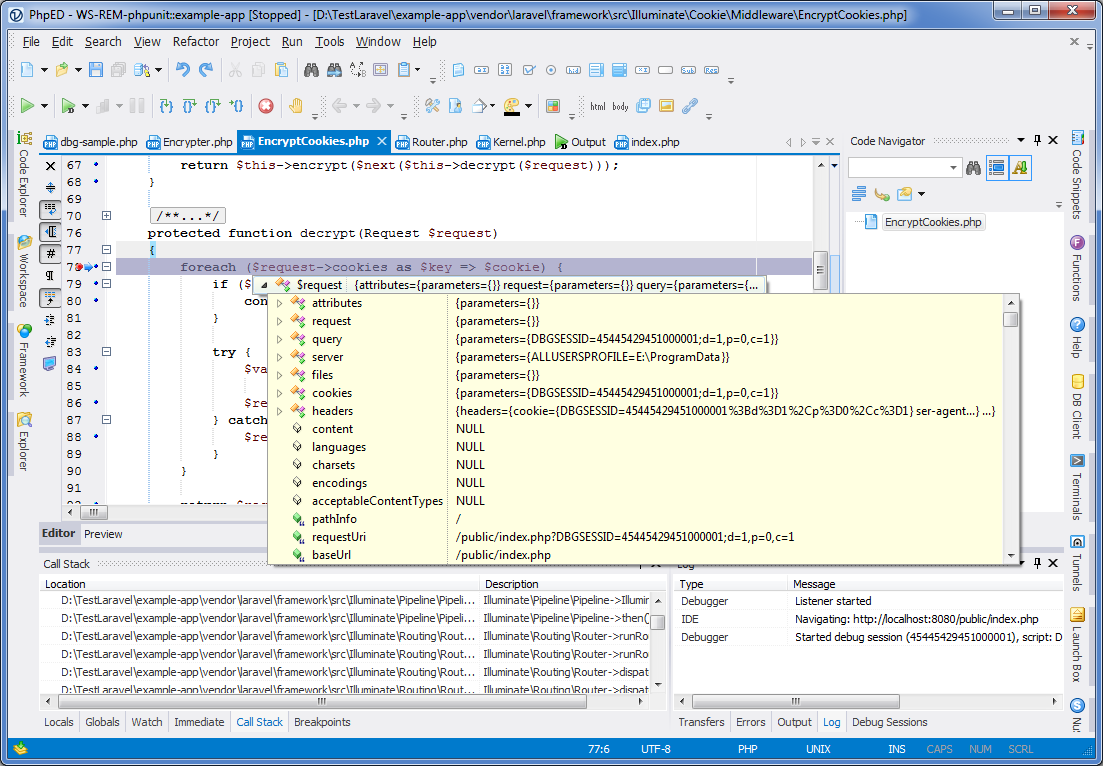Open the Debug Sessions tab
Screen dimensions: 1103x766
coord(889,722)
